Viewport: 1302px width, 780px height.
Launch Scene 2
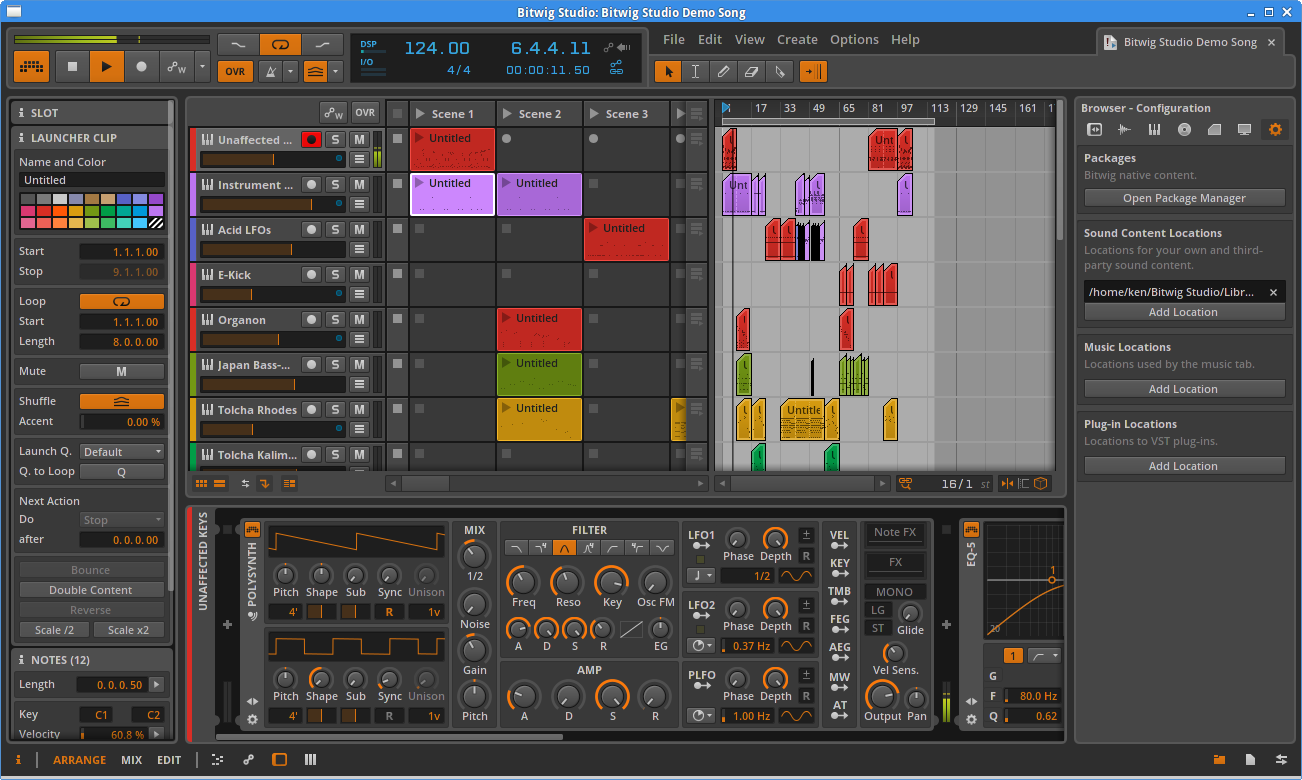coord(507,114)
